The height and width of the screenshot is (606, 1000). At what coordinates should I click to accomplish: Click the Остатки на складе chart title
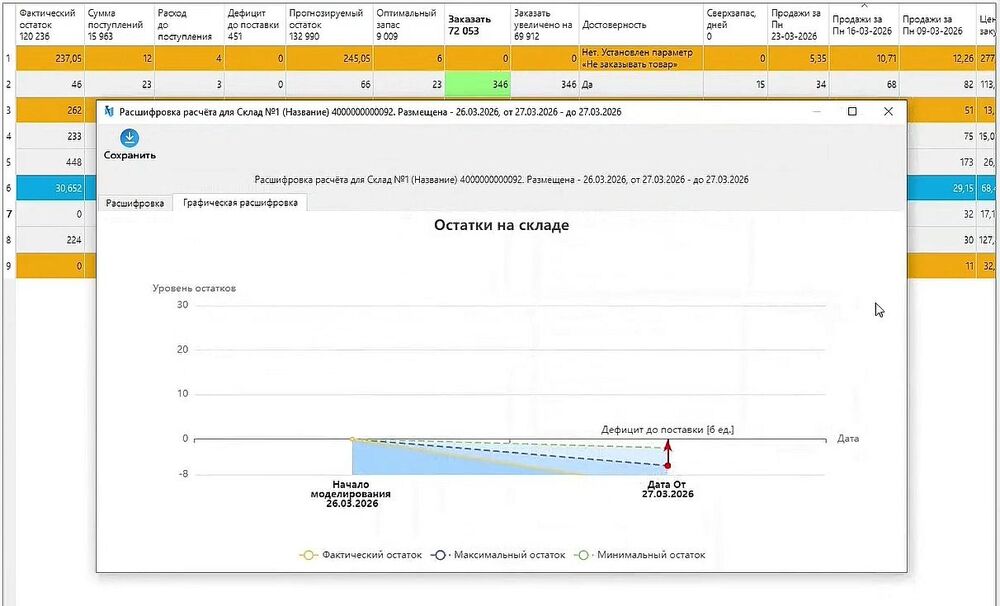[501, 225]
